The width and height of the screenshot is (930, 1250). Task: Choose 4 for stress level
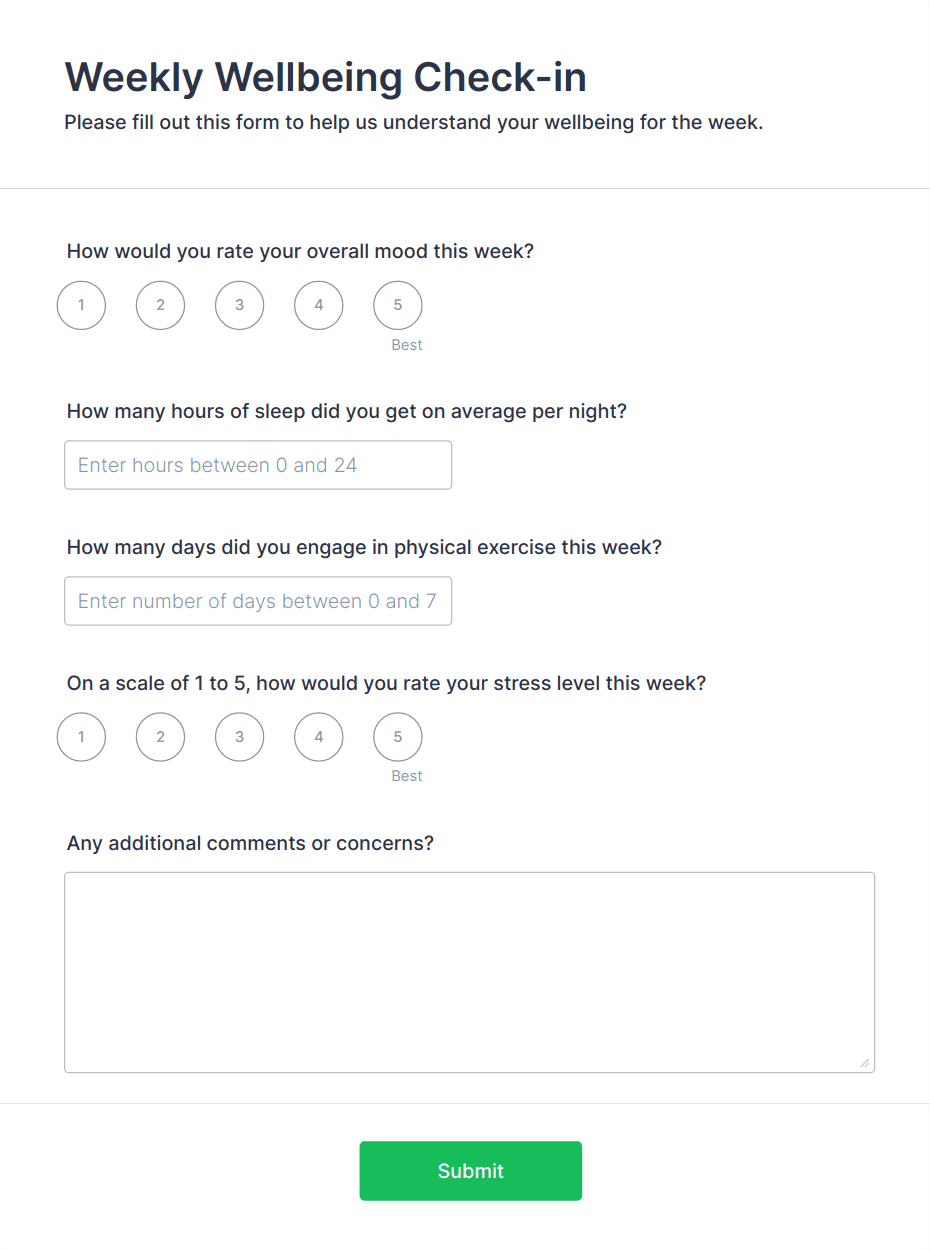(x=318, y=737)
